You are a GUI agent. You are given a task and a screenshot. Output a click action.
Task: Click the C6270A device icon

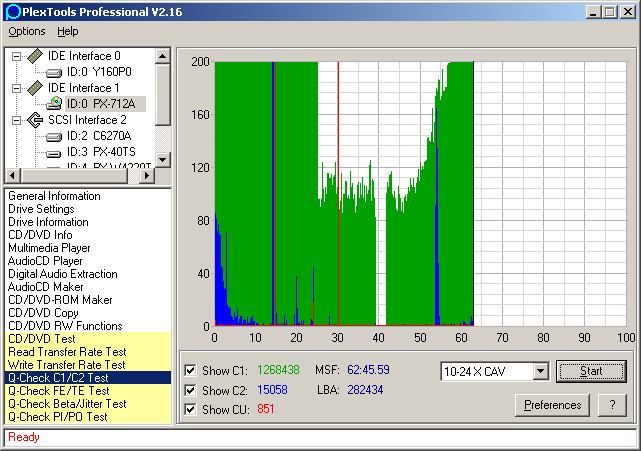coord(54,137)
